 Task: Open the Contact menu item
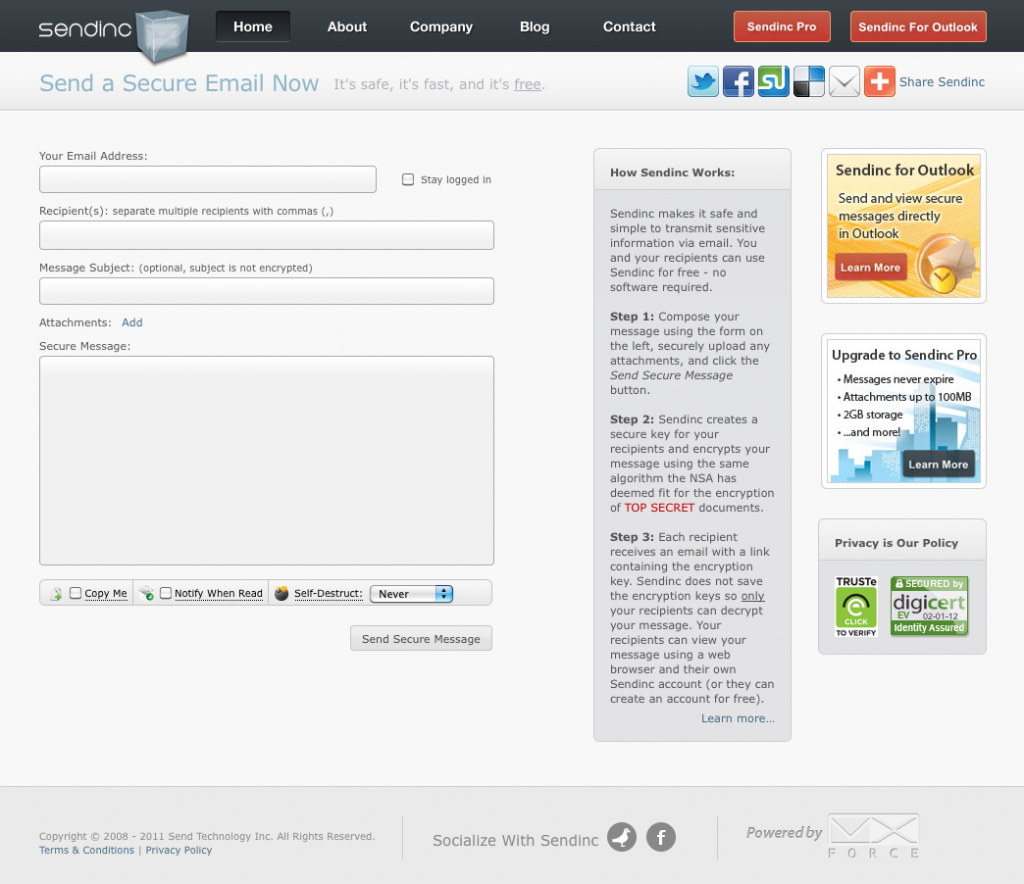[629, 27]
